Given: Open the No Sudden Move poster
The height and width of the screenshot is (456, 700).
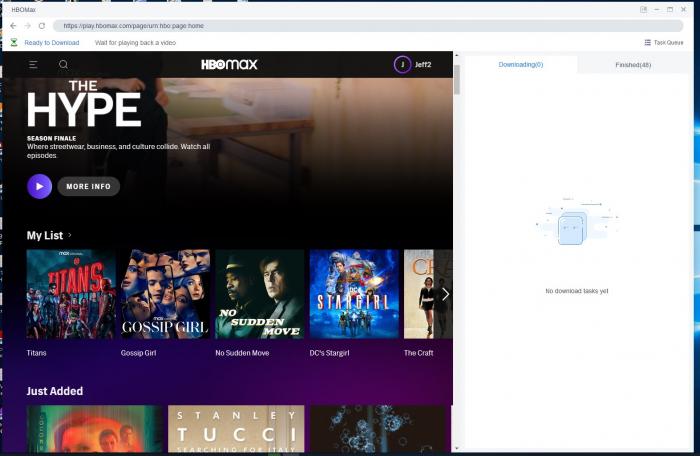Looking at the screenshot, I should [x=260, y=294].
